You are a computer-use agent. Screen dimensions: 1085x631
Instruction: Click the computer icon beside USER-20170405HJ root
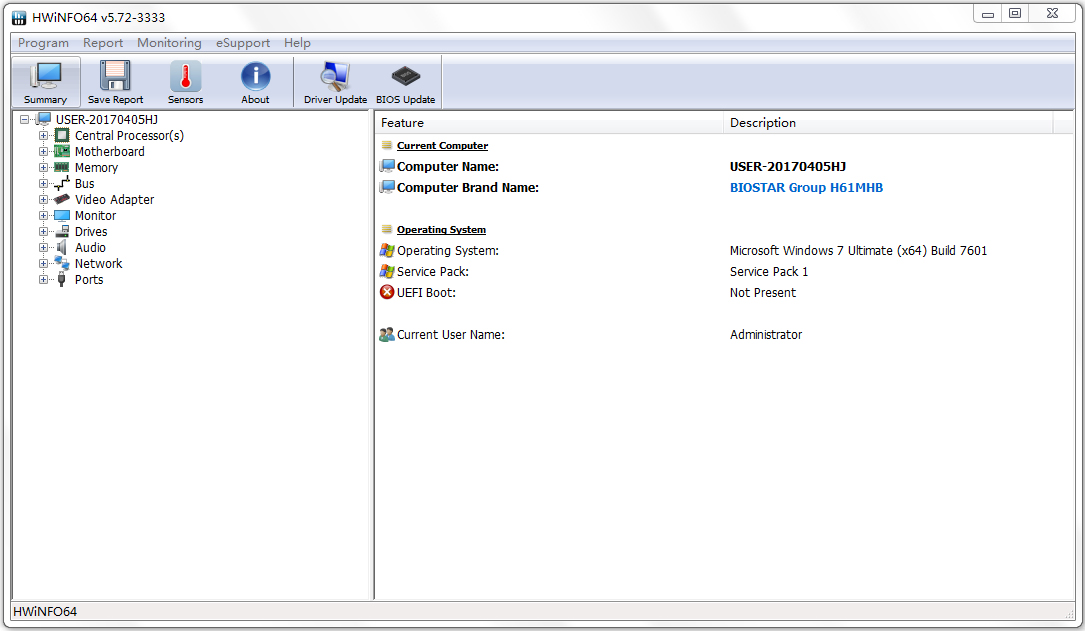coord(44,119)
